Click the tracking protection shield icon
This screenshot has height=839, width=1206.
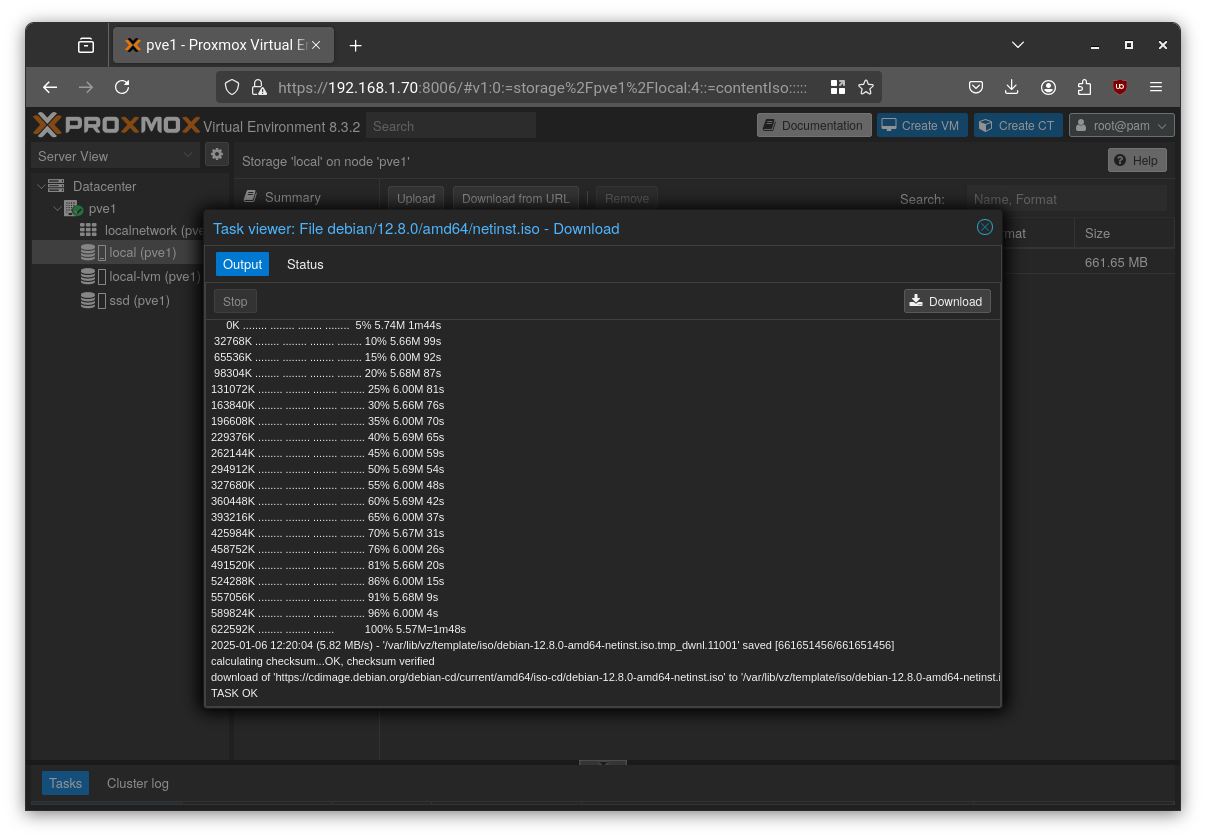click(x=232, y=87)
